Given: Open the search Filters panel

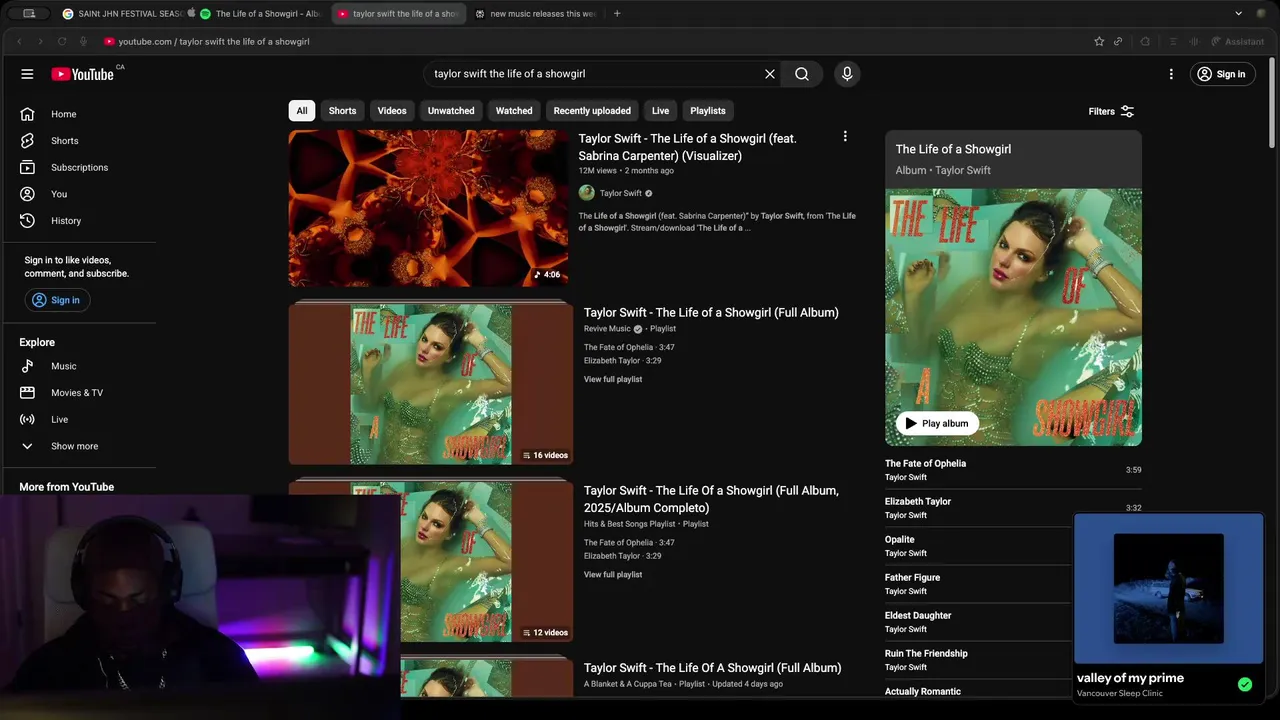Looking at the screenshot, I should click(x=1111, y=111).
